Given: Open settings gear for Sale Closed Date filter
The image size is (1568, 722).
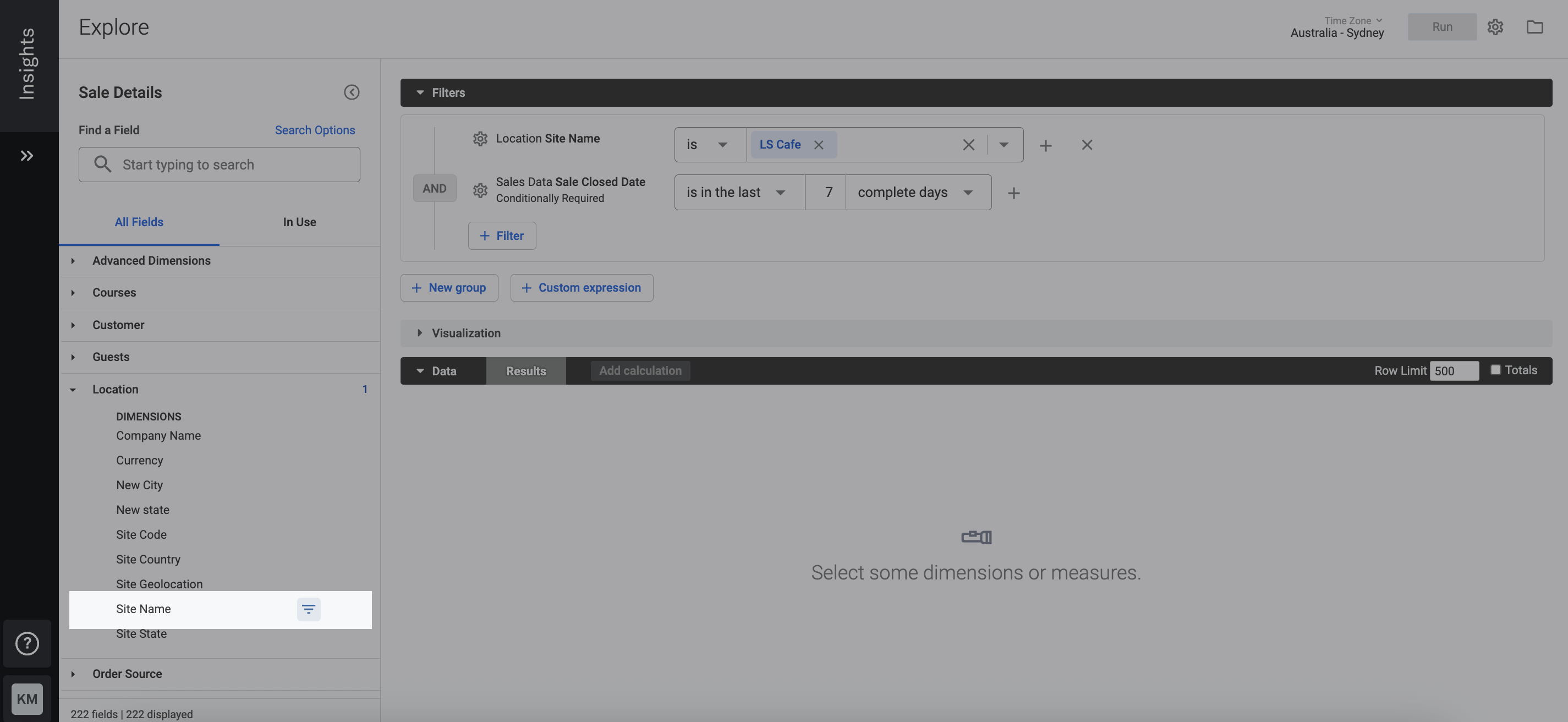Looking at the screenshot, I should (480, 190).
